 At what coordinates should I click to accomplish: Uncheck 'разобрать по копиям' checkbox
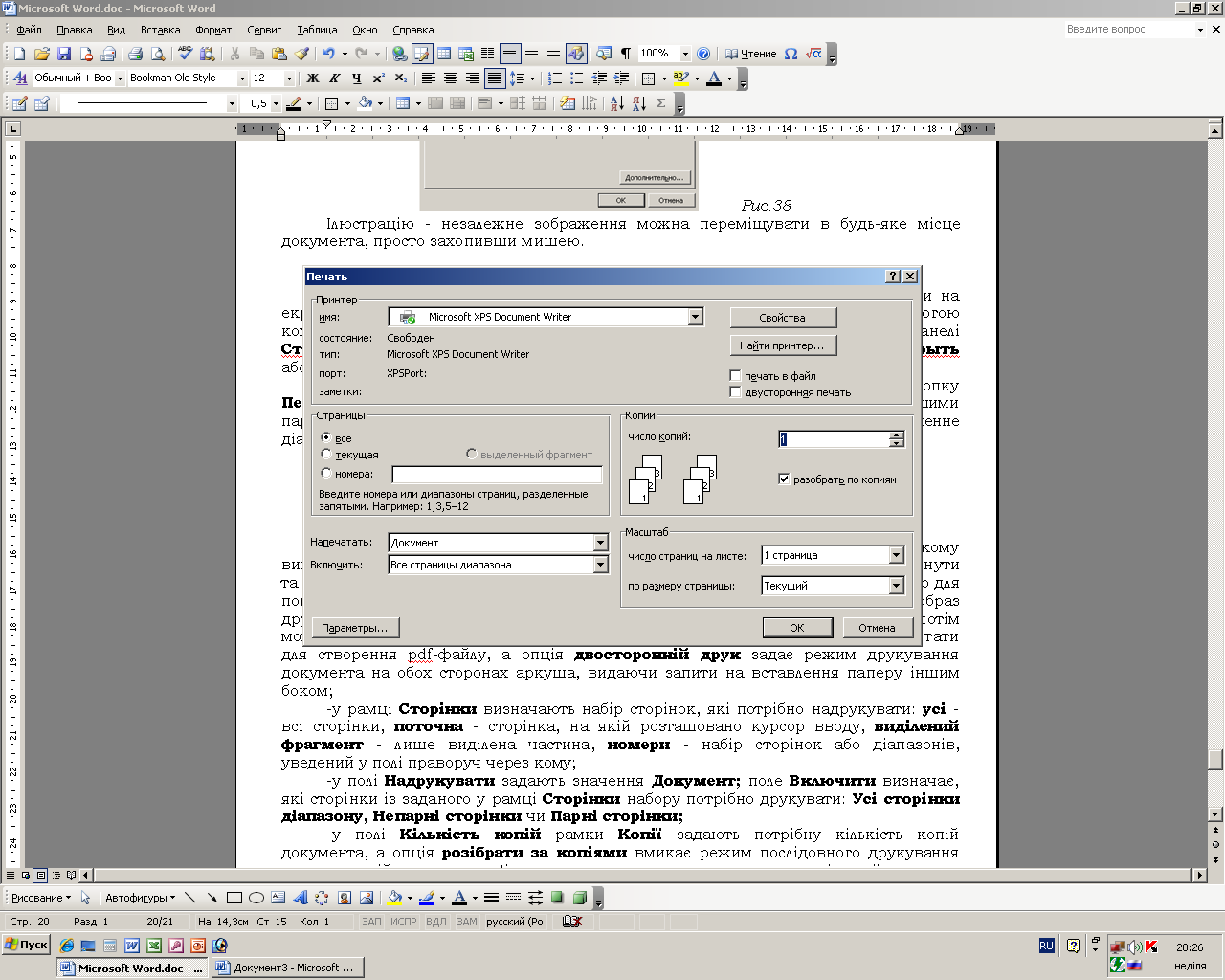(784, 479)
